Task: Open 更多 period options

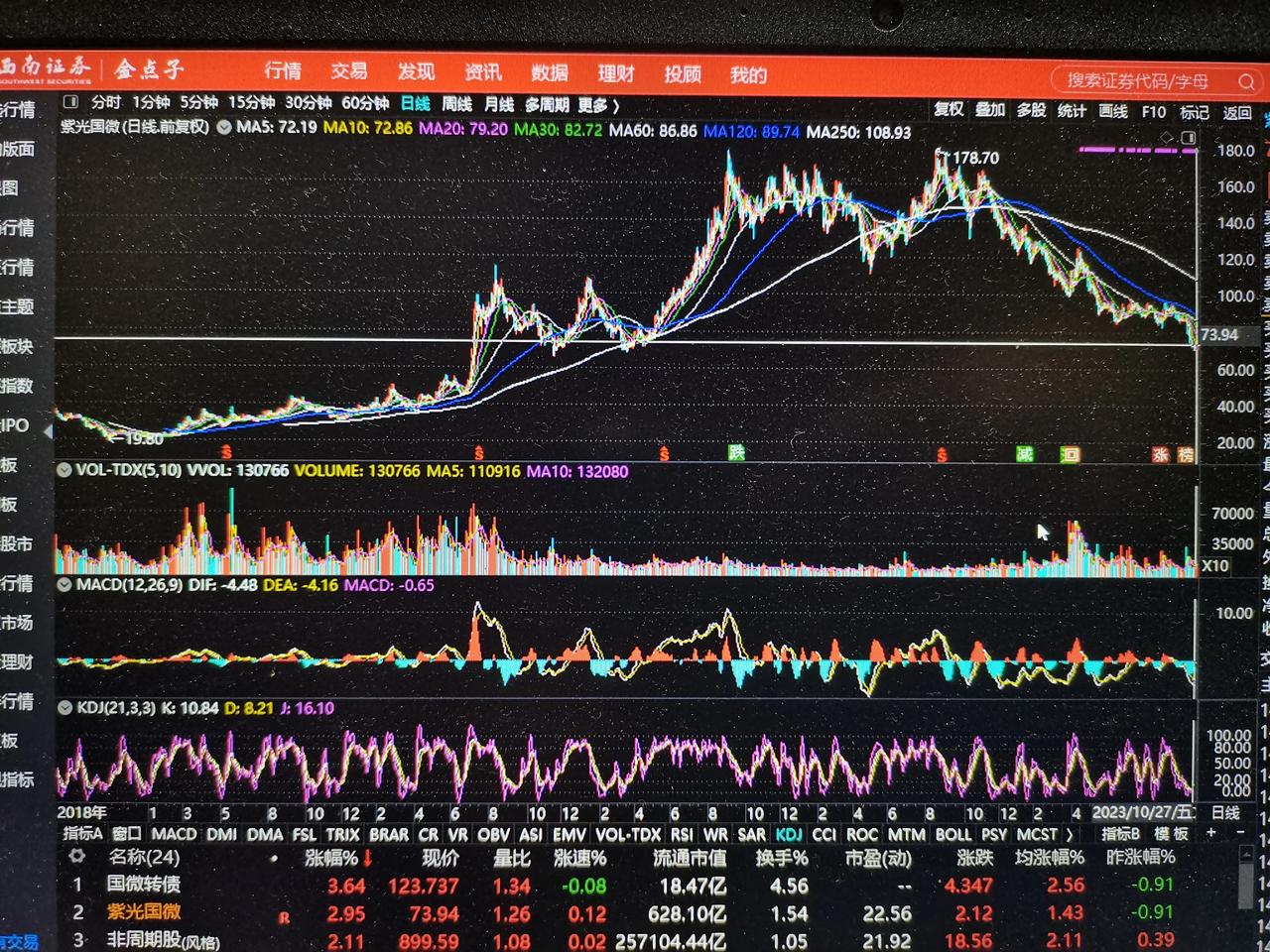Action: (598, 104)
